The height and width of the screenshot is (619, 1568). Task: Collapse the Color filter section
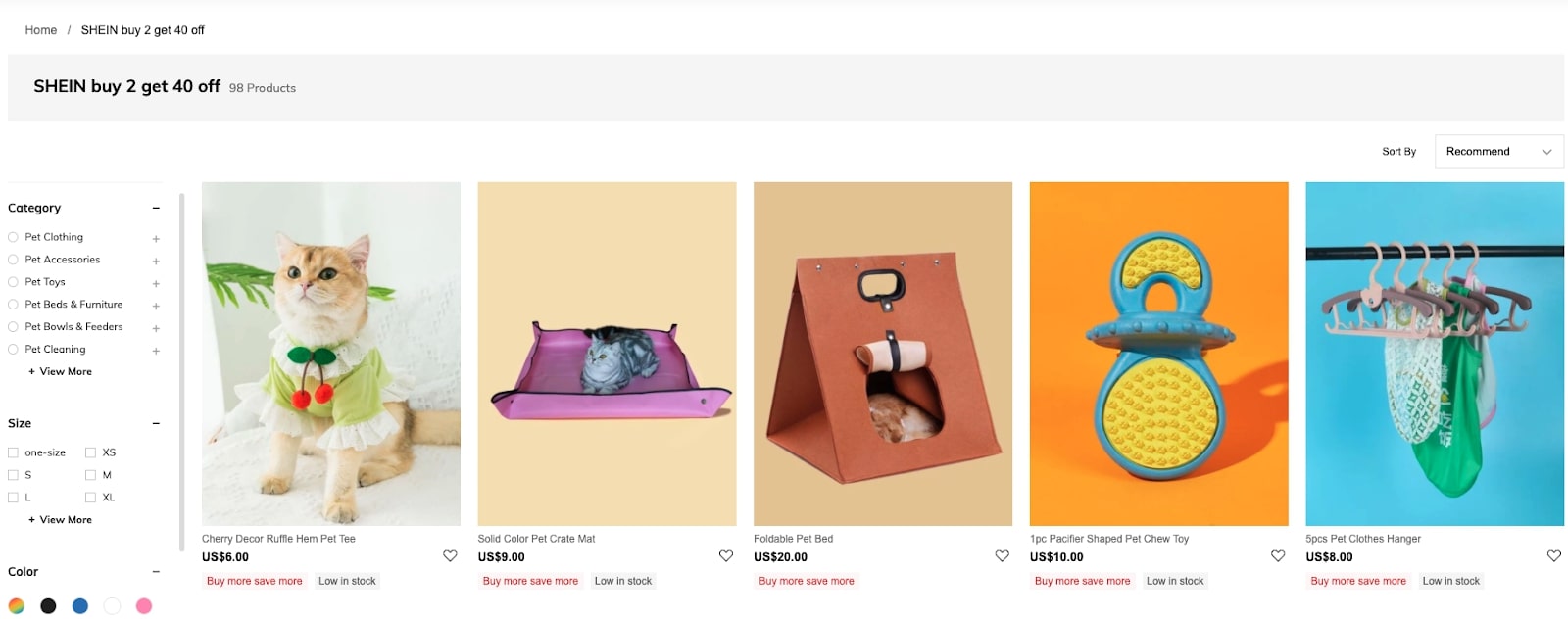click(x=156, y=571)
